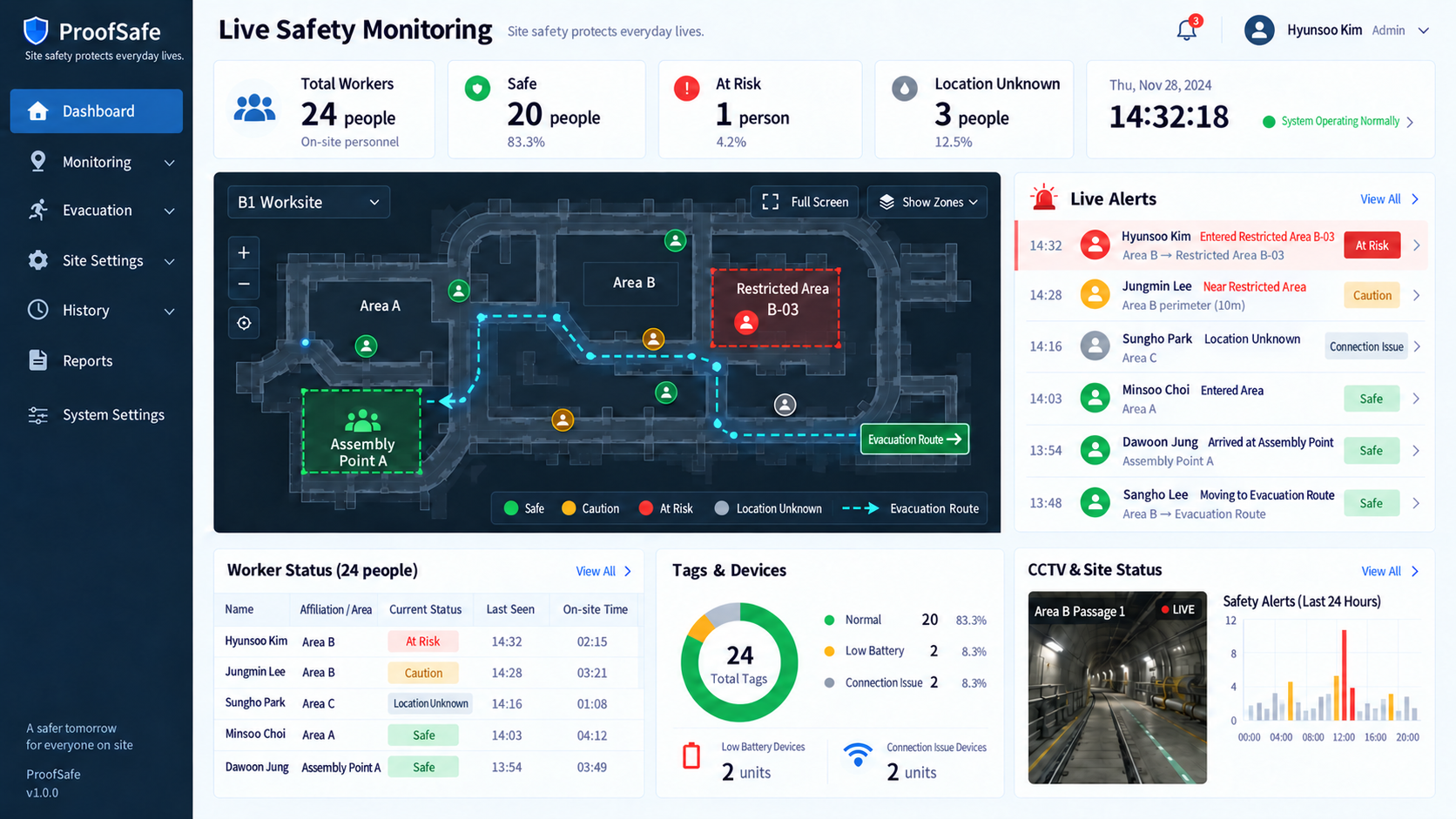Viewport: 1456px width, 819px height.
Task: Open the B1 Worksite dropdown
Action: pos(308,202)
